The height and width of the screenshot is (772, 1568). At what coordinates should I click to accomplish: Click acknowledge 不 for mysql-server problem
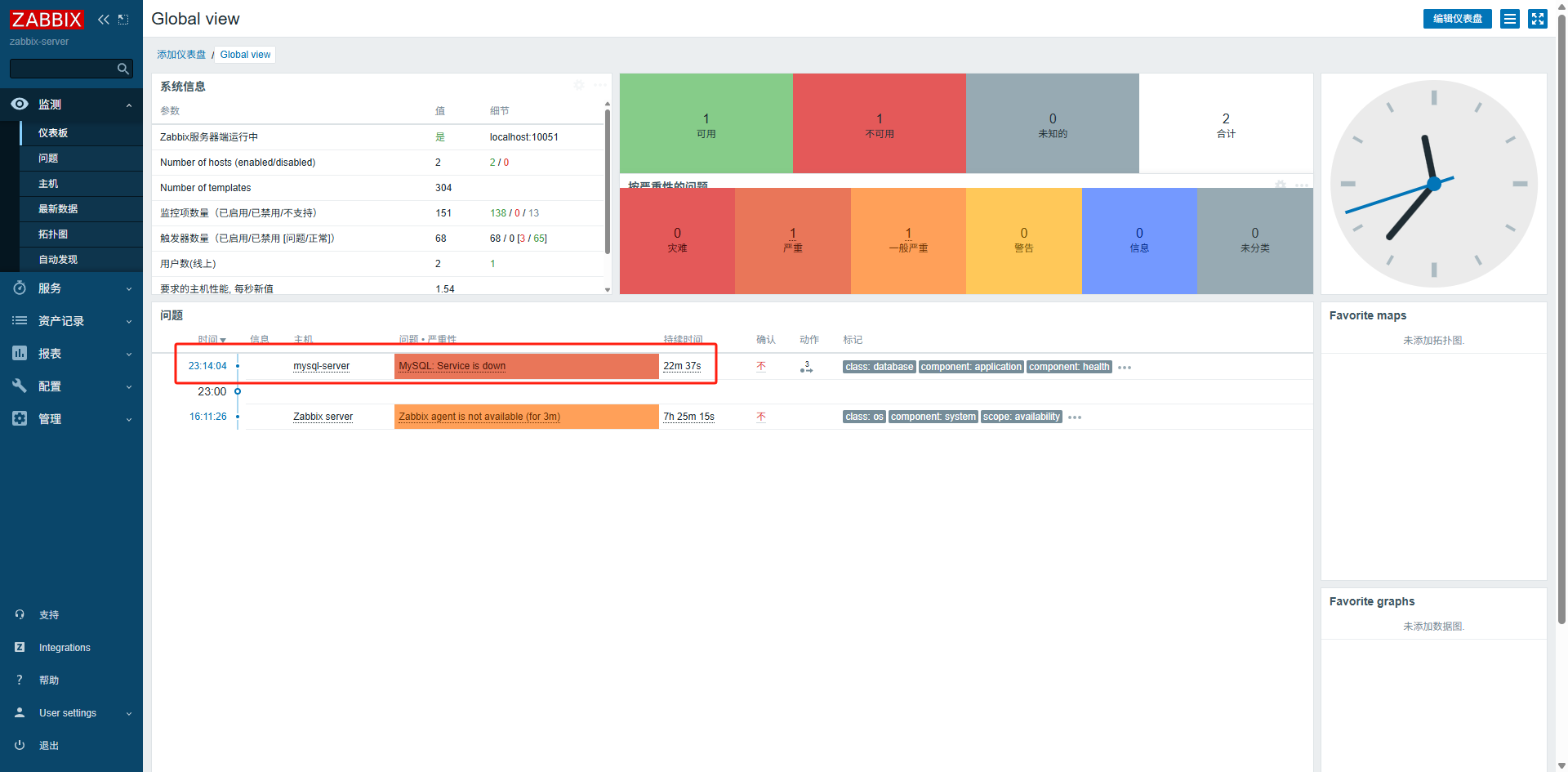click(x=760, y=366)
